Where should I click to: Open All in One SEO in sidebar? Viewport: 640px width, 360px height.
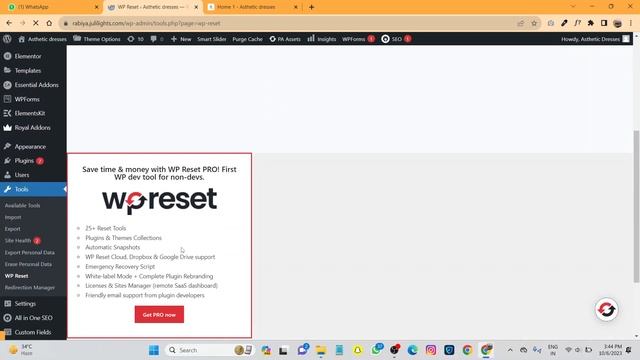pyautogui.click(x=33, y=318)
